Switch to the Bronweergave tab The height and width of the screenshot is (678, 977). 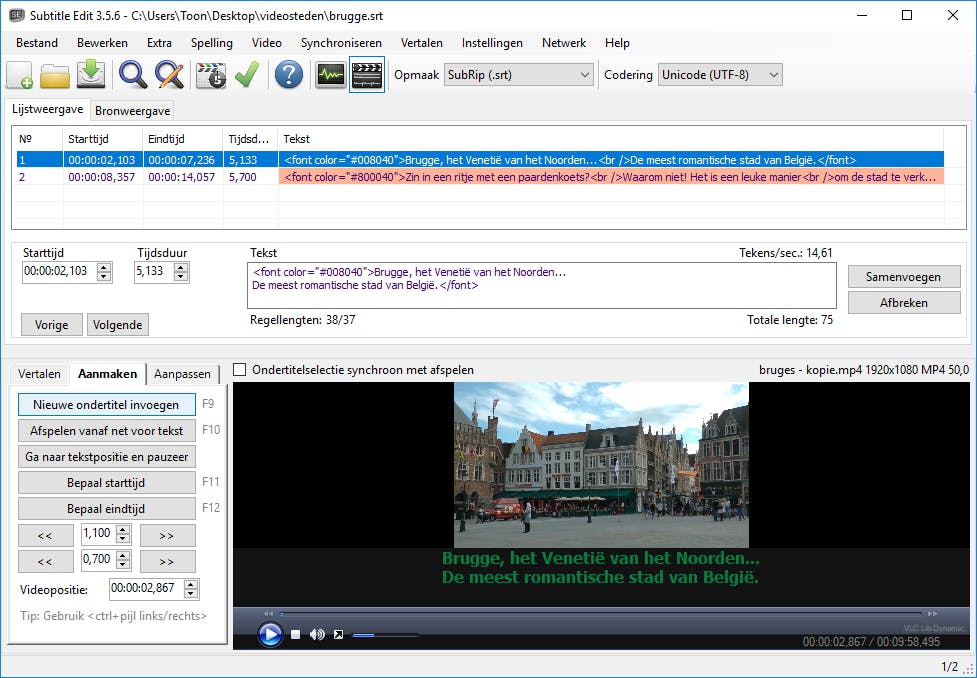[133, 111]
